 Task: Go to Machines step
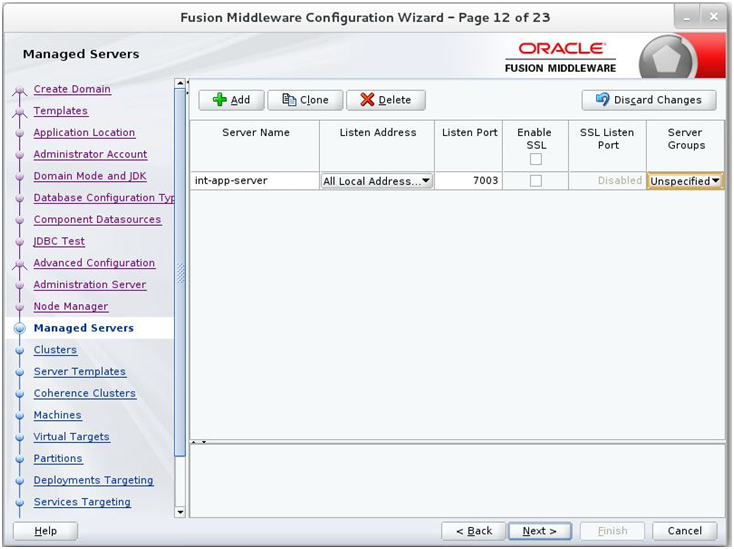coord(58,415)
